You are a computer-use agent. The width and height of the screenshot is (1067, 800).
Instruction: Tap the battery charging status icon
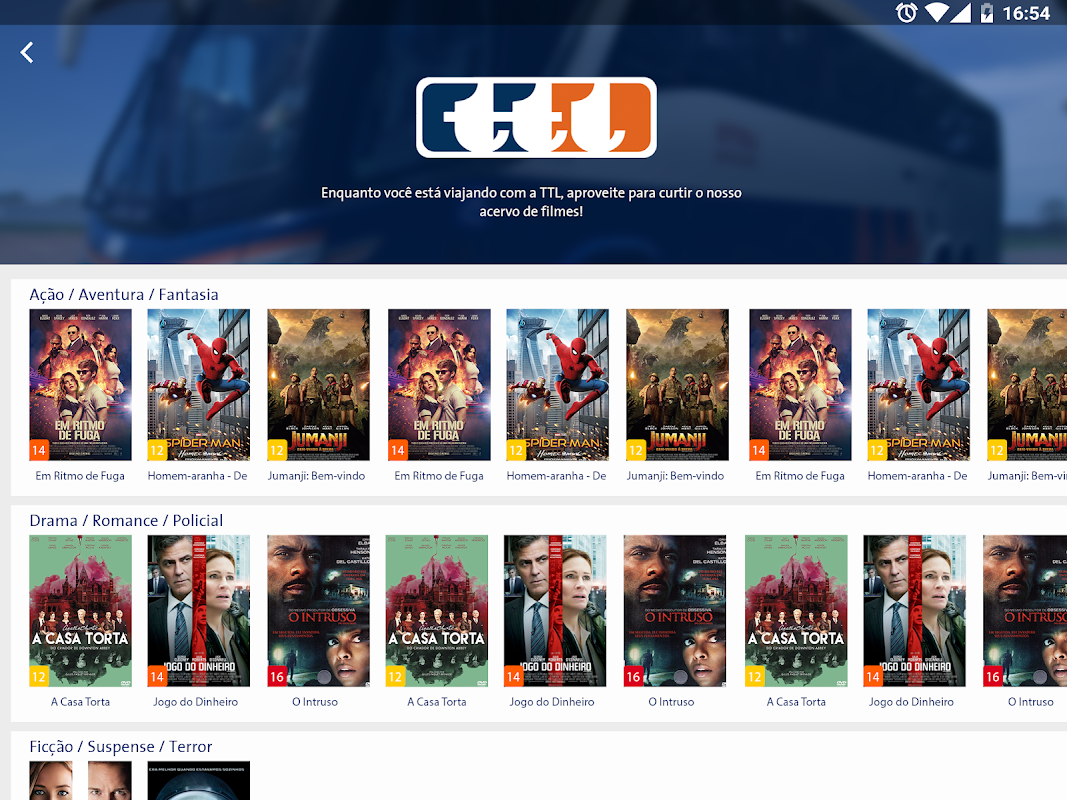987,12
